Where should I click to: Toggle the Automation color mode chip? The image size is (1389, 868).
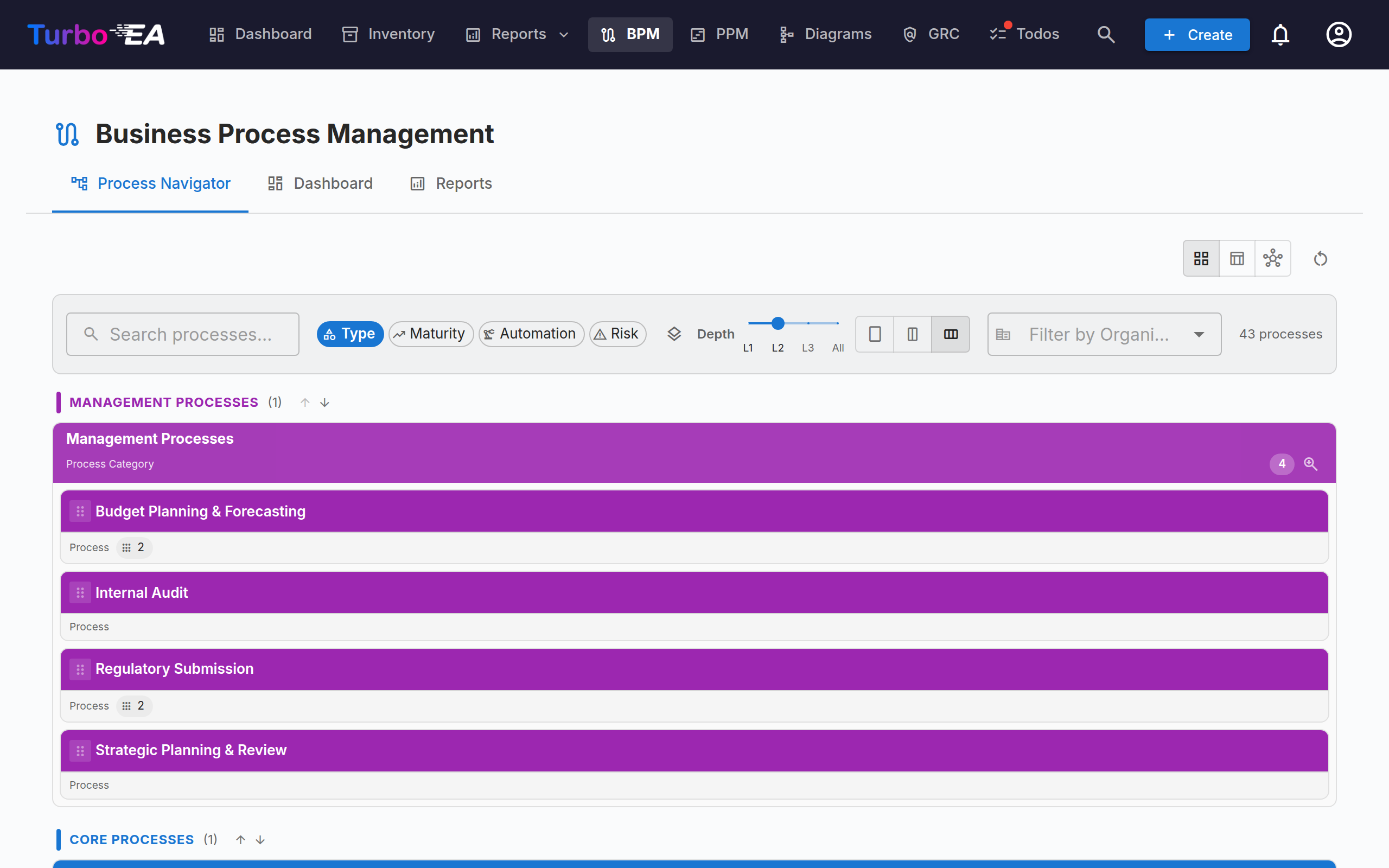pyautogui.click(x=532, y=334)
